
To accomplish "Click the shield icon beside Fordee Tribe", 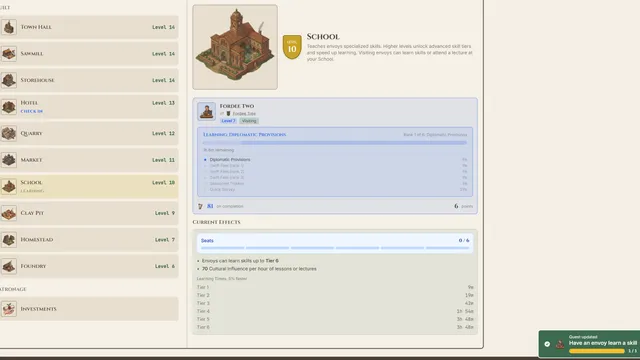I will tap(229, 113).
